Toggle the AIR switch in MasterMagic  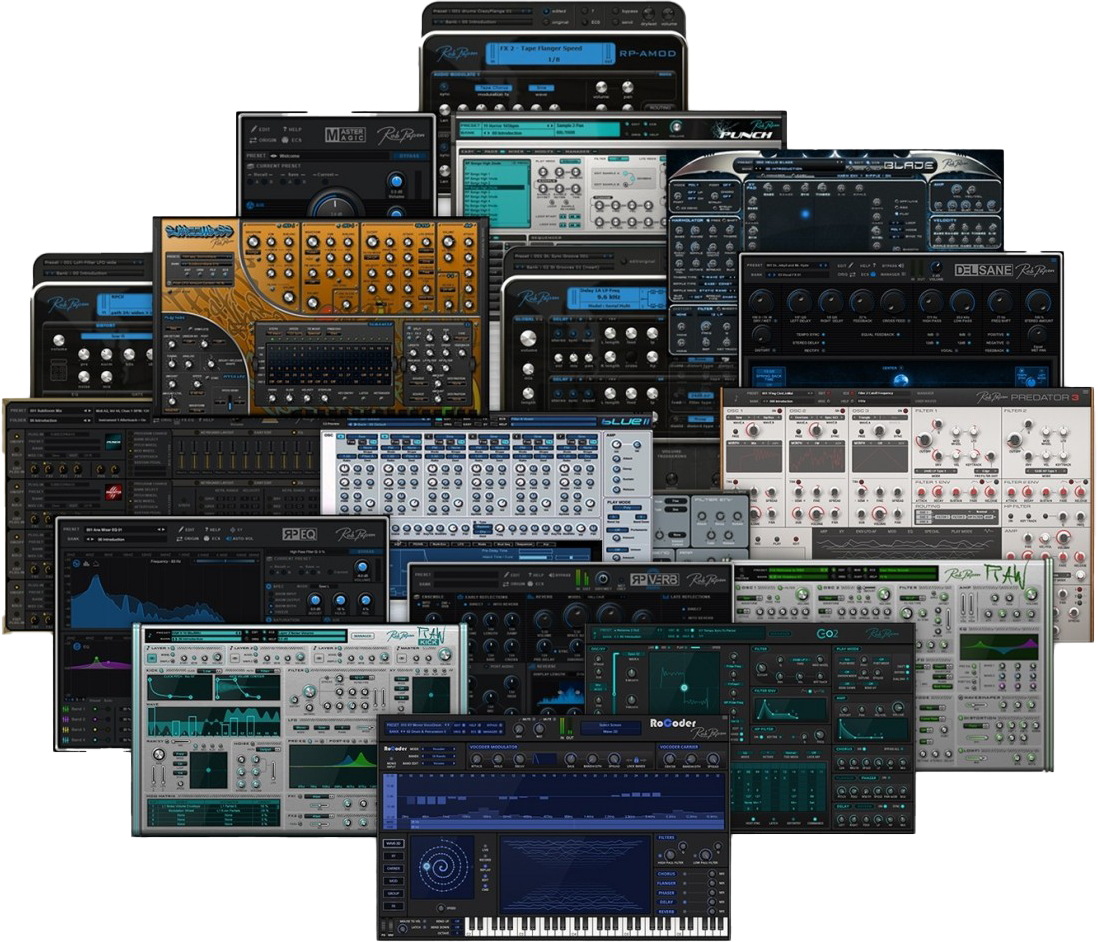(x=251, y=206)
